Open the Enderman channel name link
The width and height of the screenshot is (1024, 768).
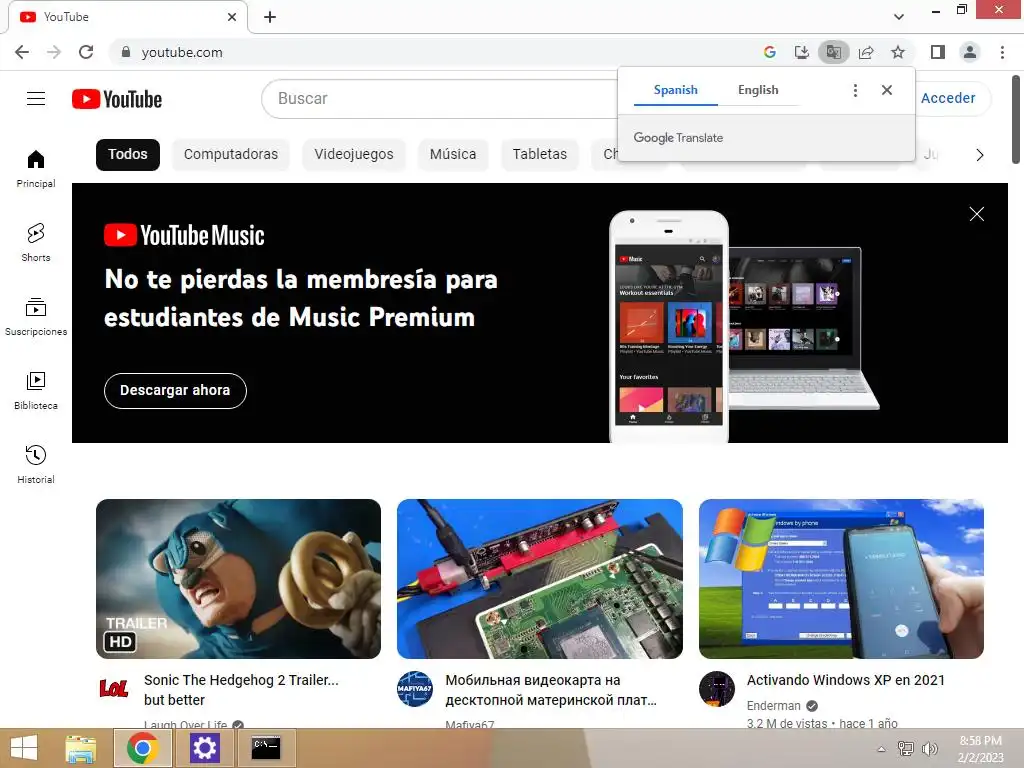click(x=773, y=706)
